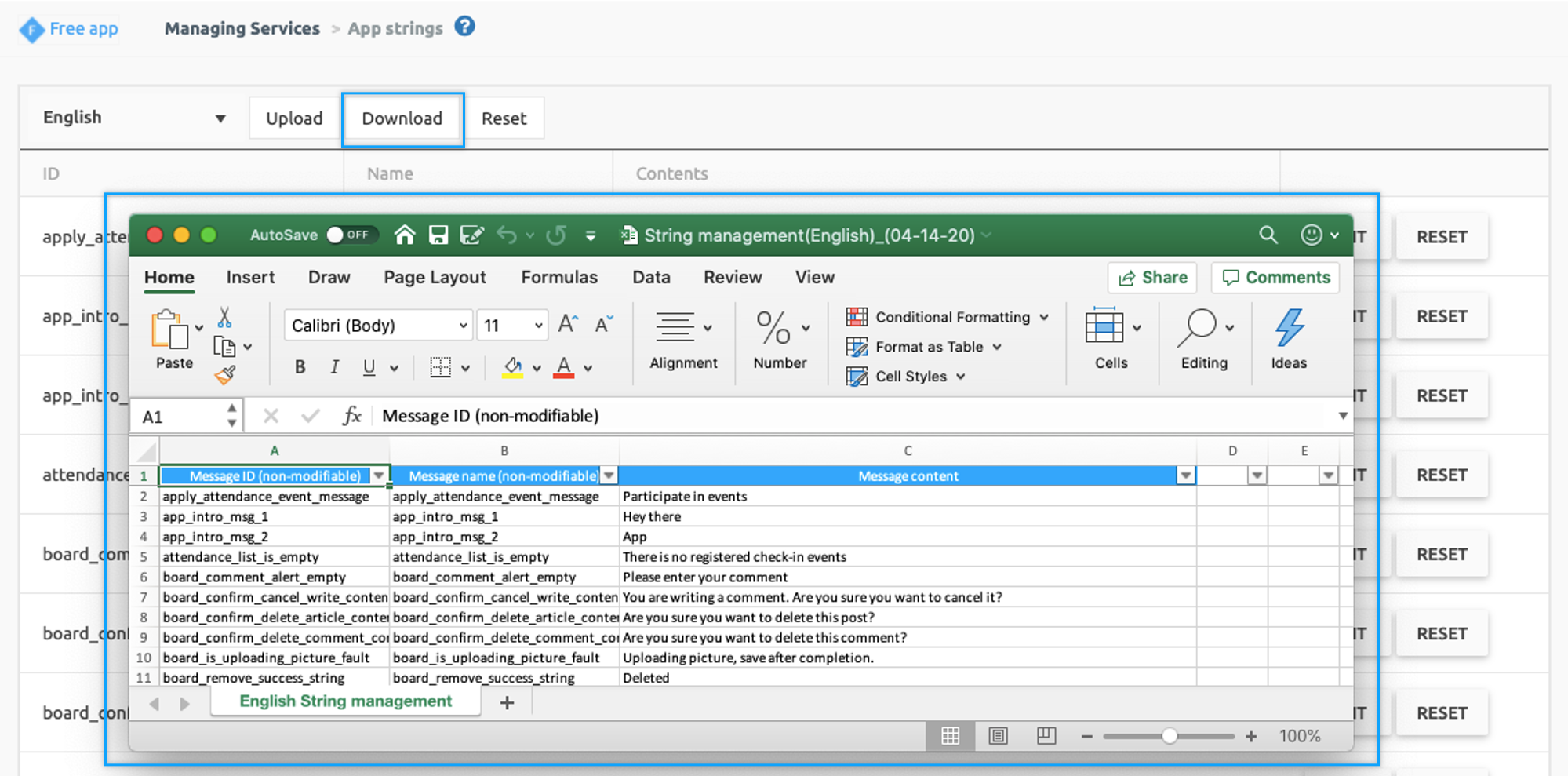Screen dimensions: 1568x776
Task: Open search with the magnifier icon
Action: coord(1268,235)
